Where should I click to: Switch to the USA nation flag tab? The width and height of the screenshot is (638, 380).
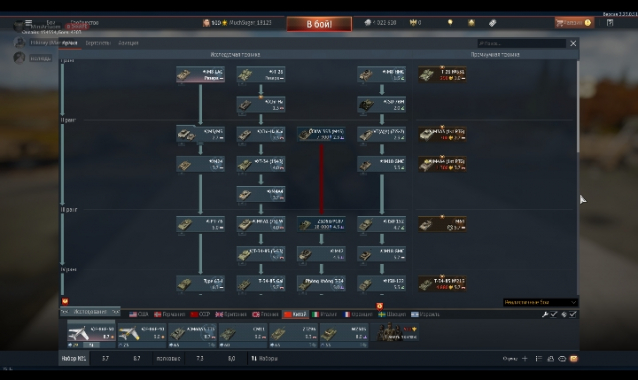[138, 314]
